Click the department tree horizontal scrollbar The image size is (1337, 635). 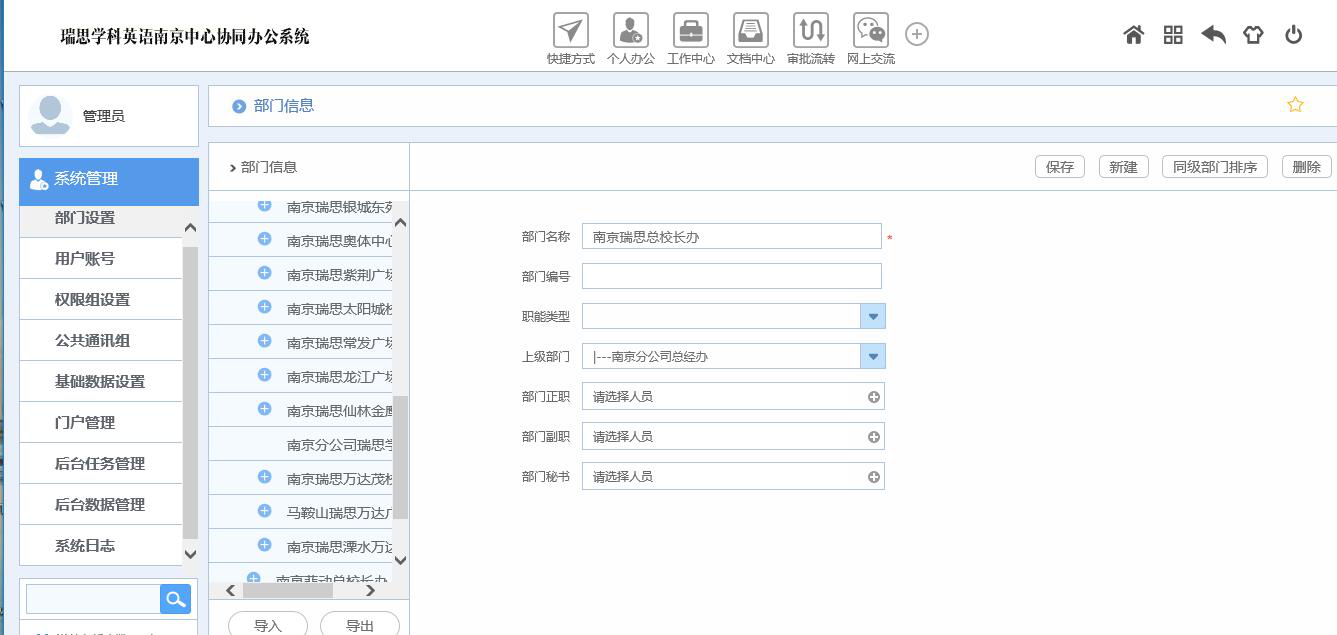(288, 590)
